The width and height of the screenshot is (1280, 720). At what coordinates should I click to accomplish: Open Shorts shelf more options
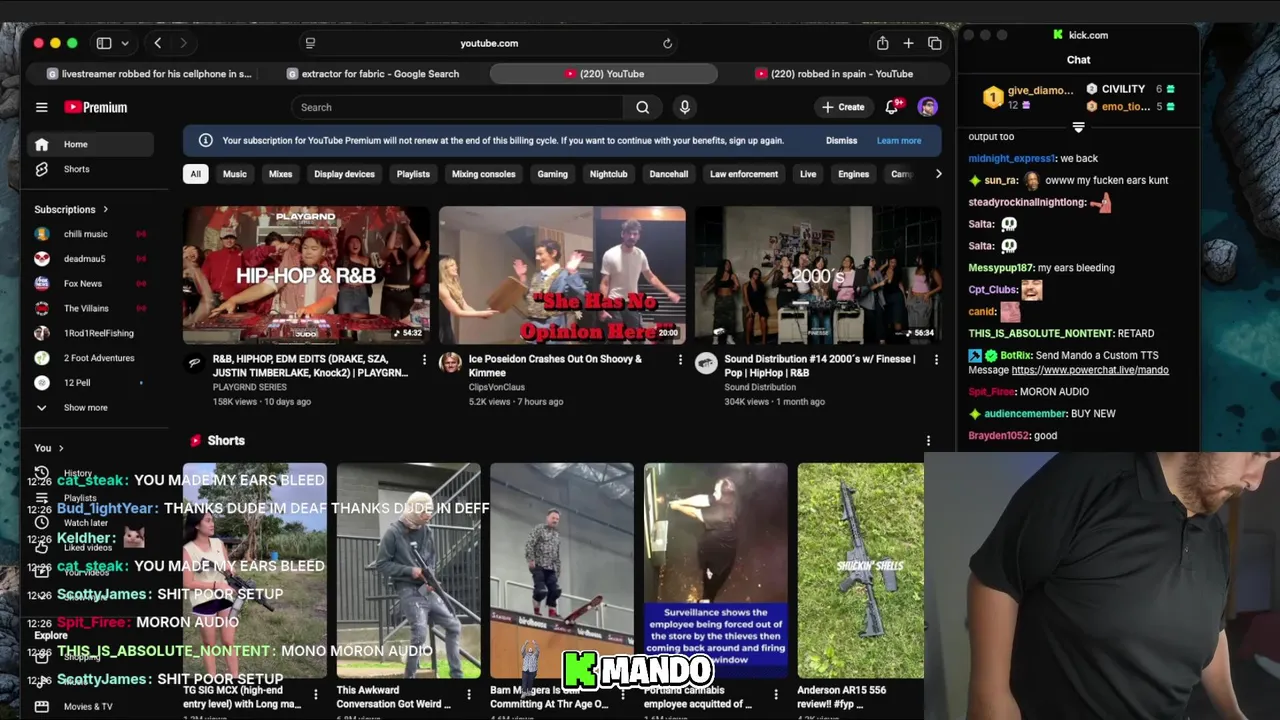928,441
